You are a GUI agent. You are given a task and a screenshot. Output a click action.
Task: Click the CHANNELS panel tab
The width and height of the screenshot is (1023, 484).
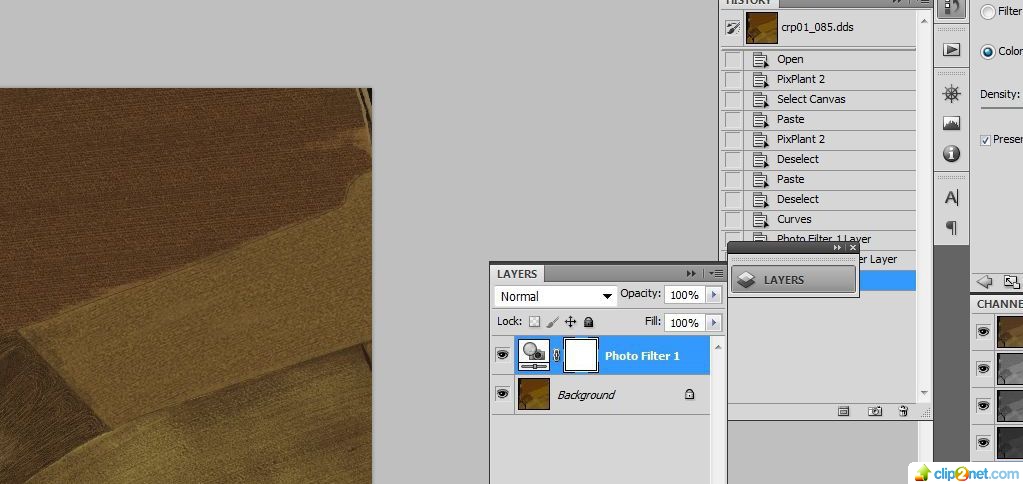998,304
